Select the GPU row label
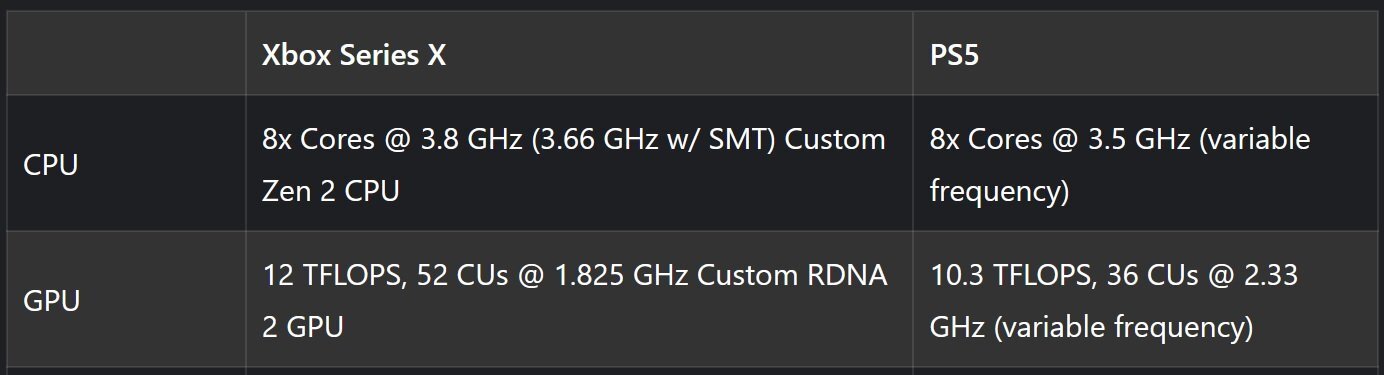This screenshot has height=375, width=1384. pyautogui.click(x=51, y=301)
